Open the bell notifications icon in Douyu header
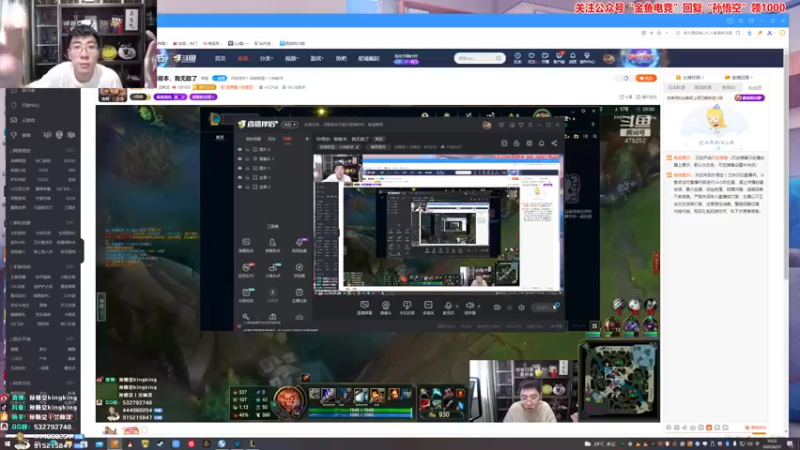Viewport: 800px width, 450px height. (x=572, y=56)
